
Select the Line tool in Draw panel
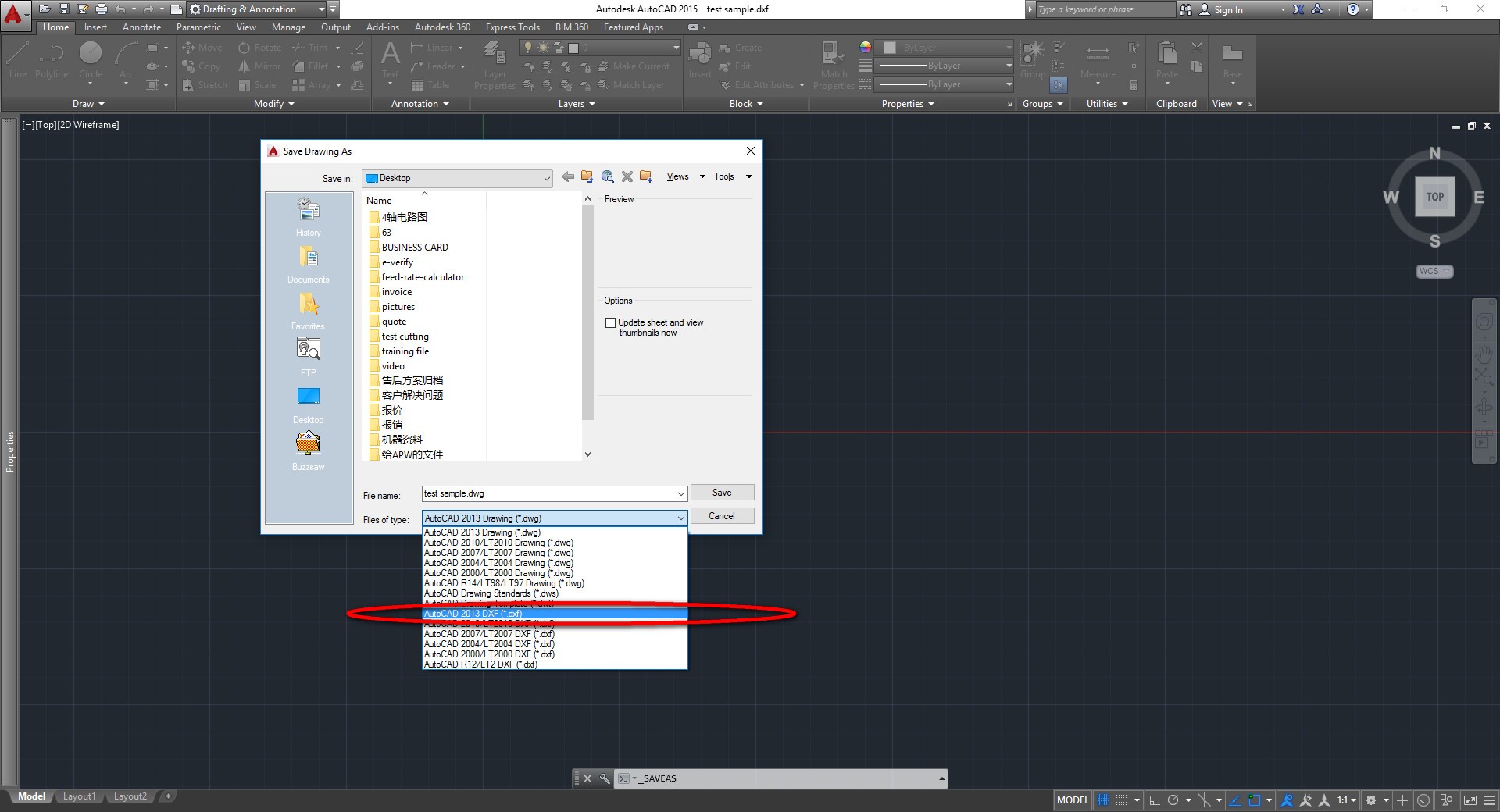18,59
